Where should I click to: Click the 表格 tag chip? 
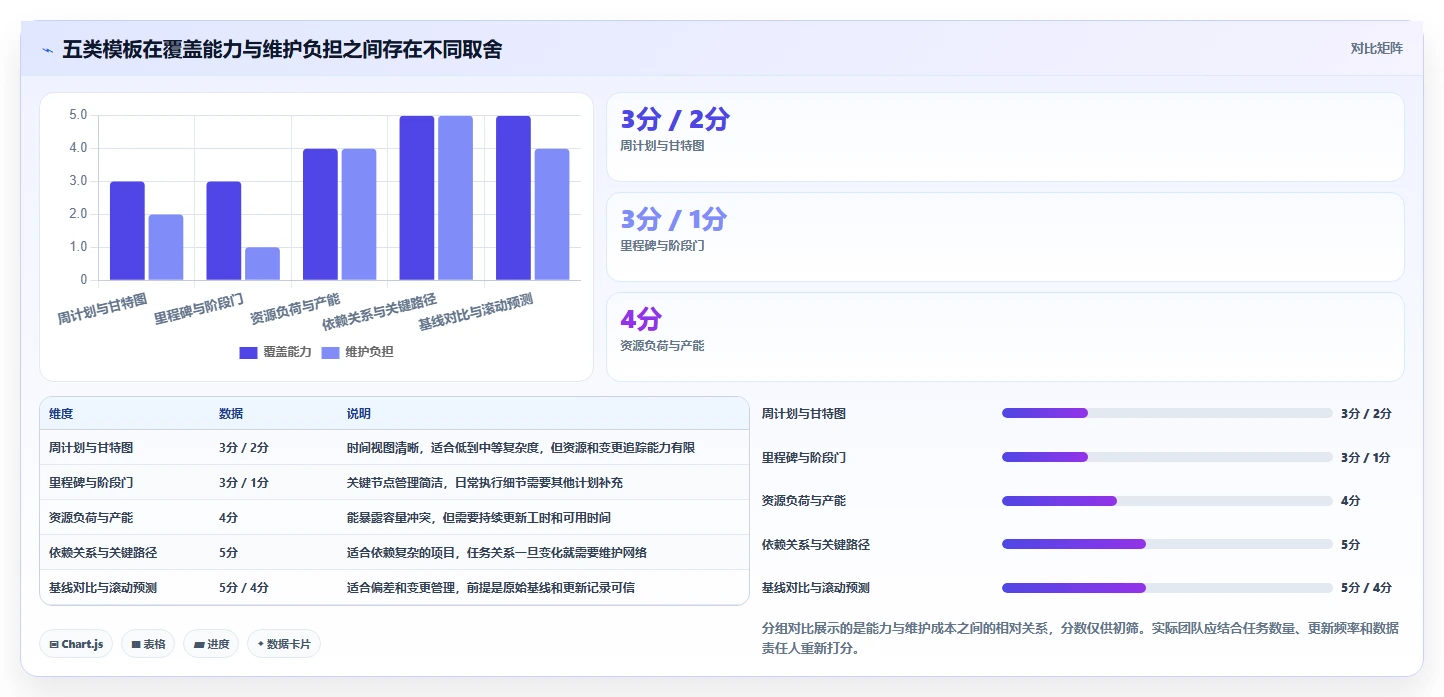pyautogui.click(x=148, y=644)
